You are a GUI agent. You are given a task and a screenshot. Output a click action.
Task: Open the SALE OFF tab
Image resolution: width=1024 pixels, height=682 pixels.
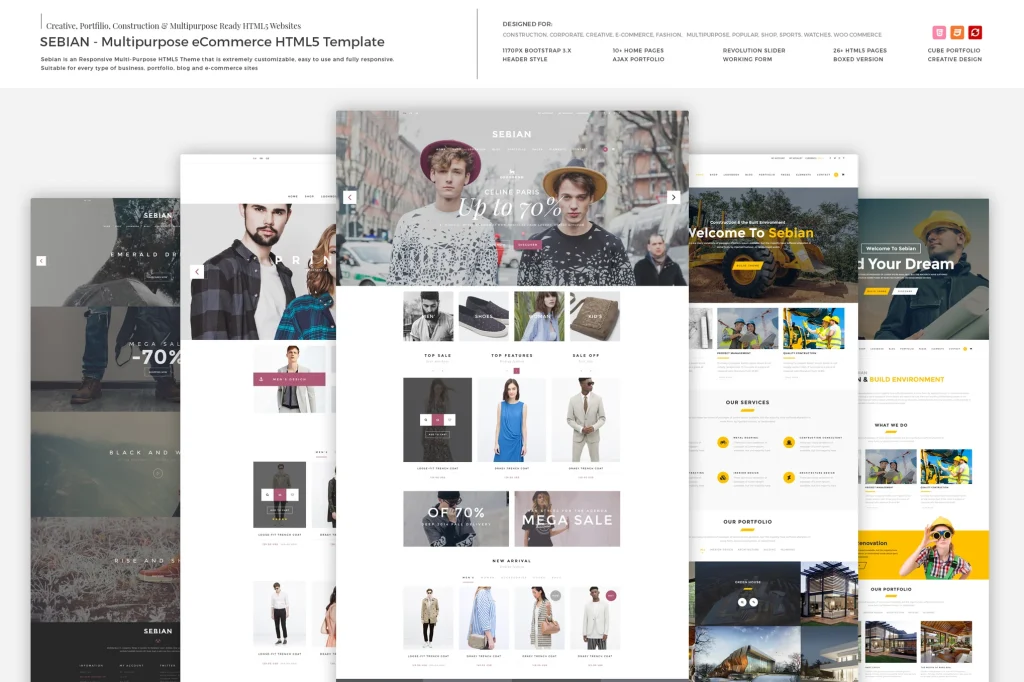[x=586, y=353]
